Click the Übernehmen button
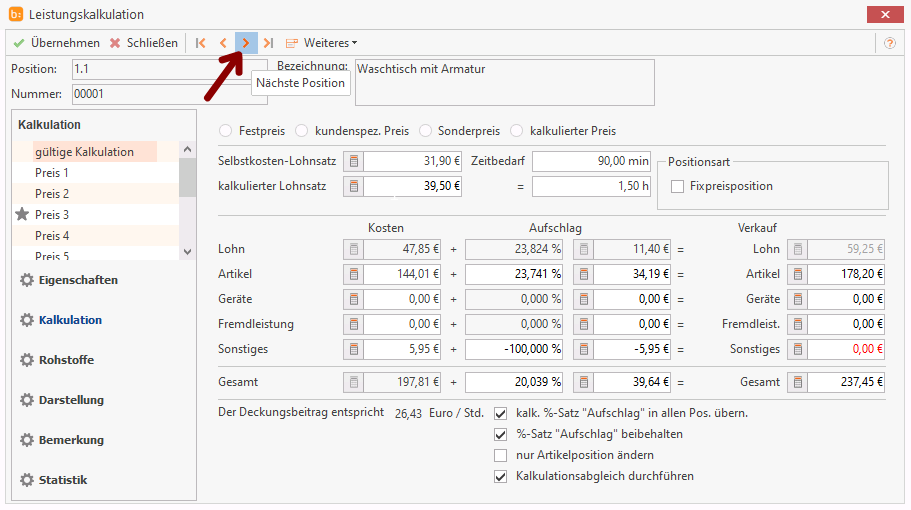Viewport: 911px width, 510px height. (57, 43)
